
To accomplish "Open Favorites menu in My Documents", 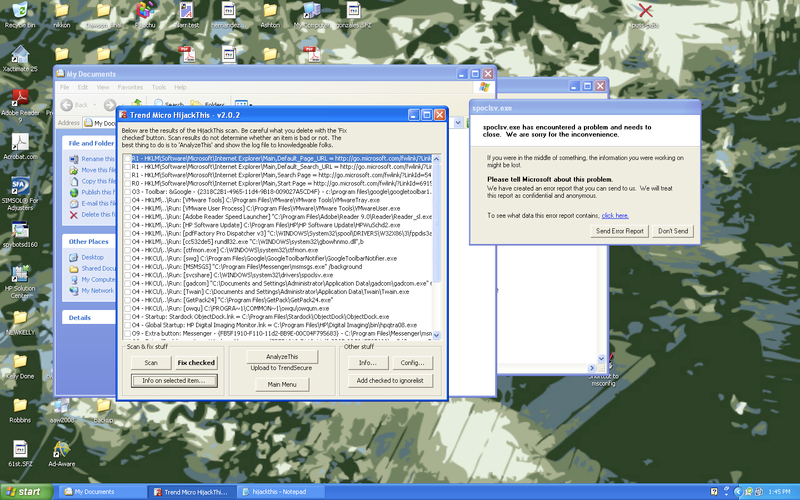I will point(130,87).
